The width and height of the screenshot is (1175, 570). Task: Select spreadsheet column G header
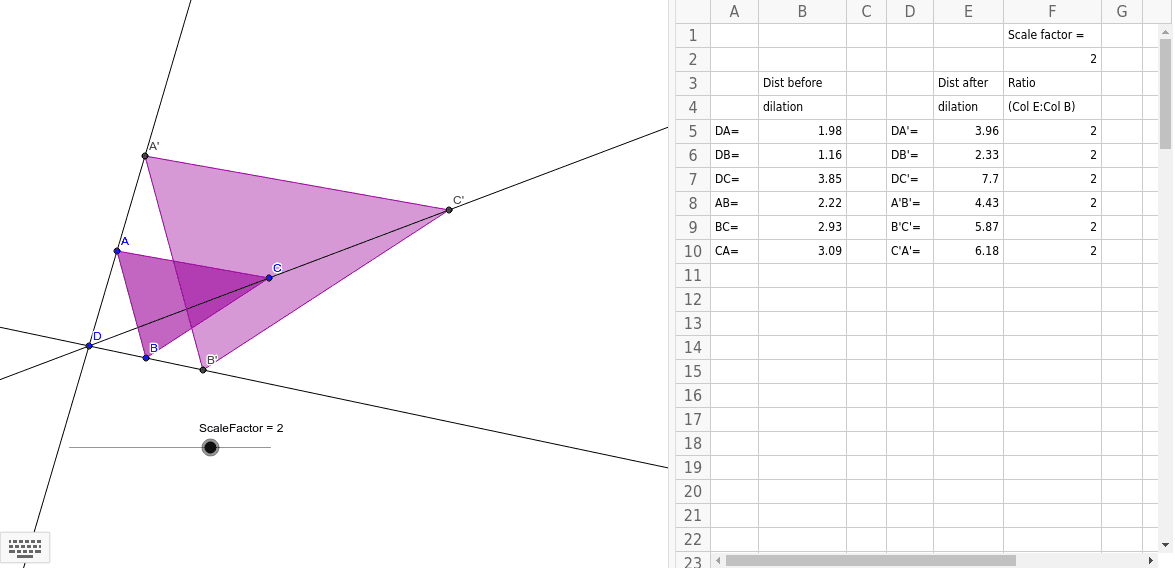(x=1122, y=11)
